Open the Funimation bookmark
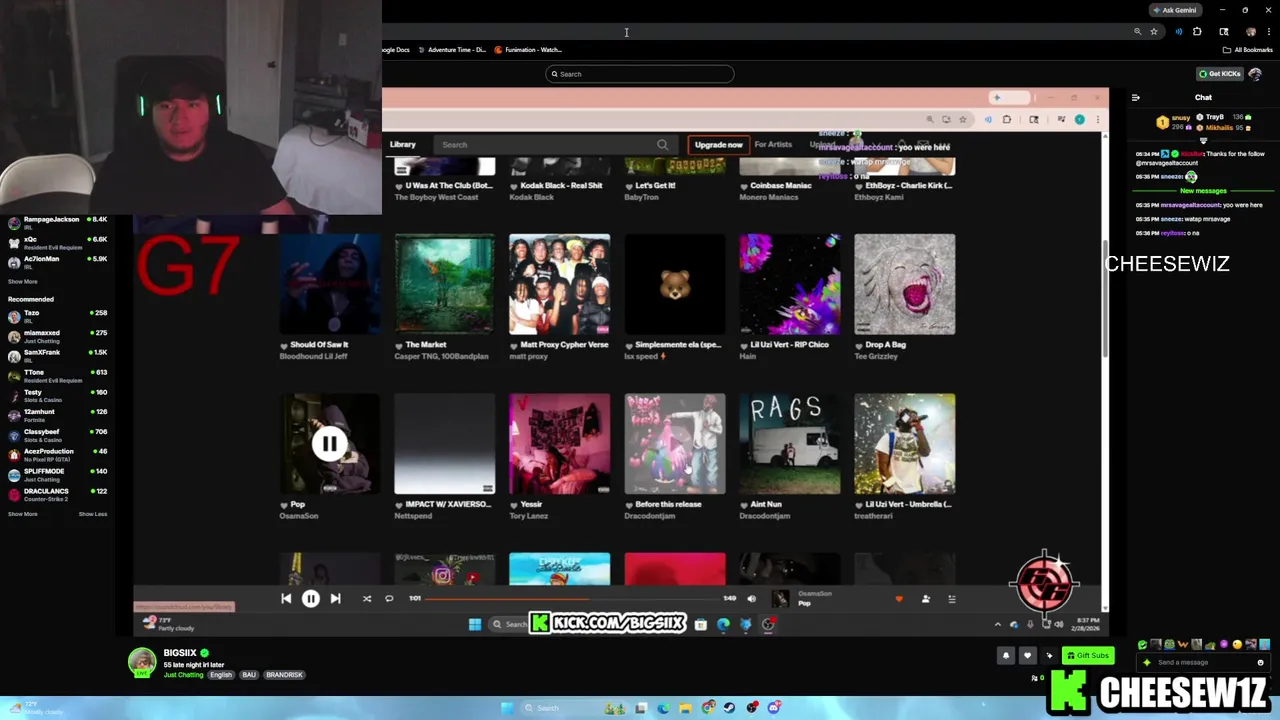Image resolution: width=1280 pixels, height=720 pixels. tap(529, 50)
